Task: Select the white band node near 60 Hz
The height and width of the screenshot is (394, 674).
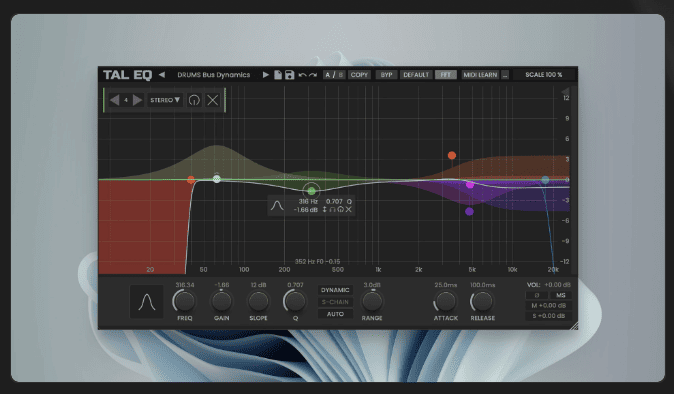Action: point(217,179)
